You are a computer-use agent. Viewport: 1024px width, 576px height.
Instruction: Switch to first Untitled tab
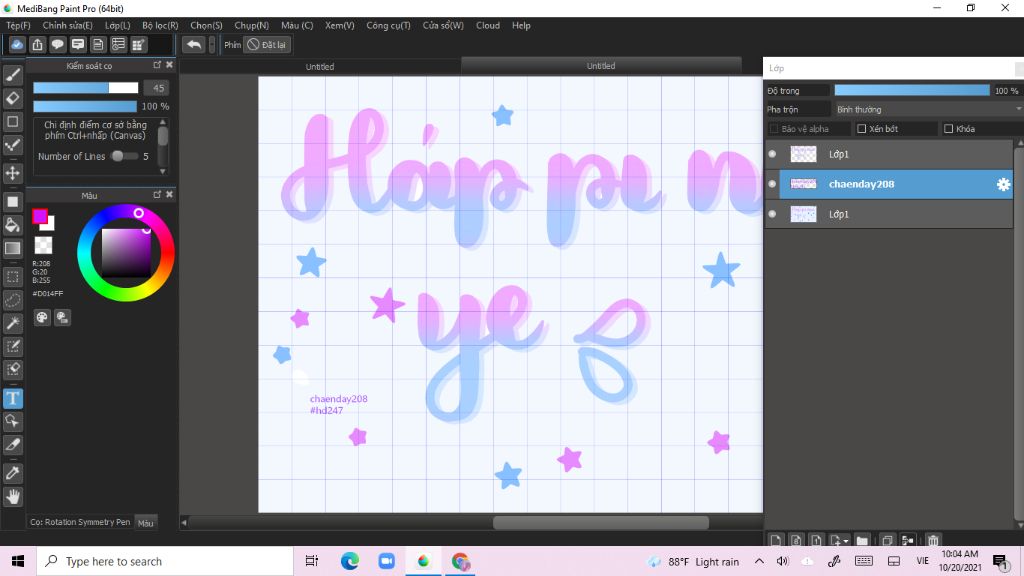coord(320,67)
